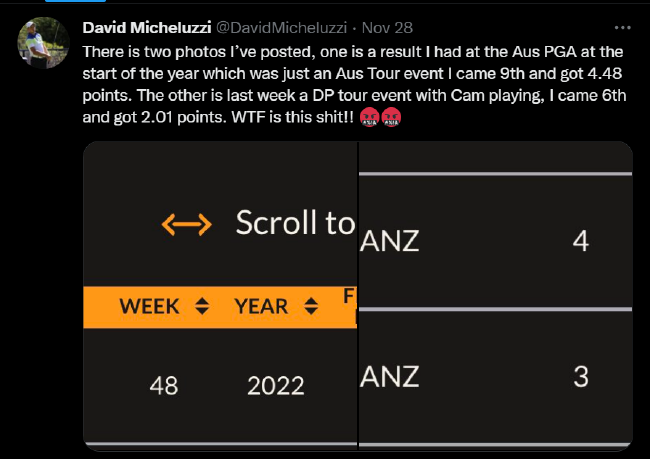Click the orange horizontal scroll arrows icon

click(187, 225)
